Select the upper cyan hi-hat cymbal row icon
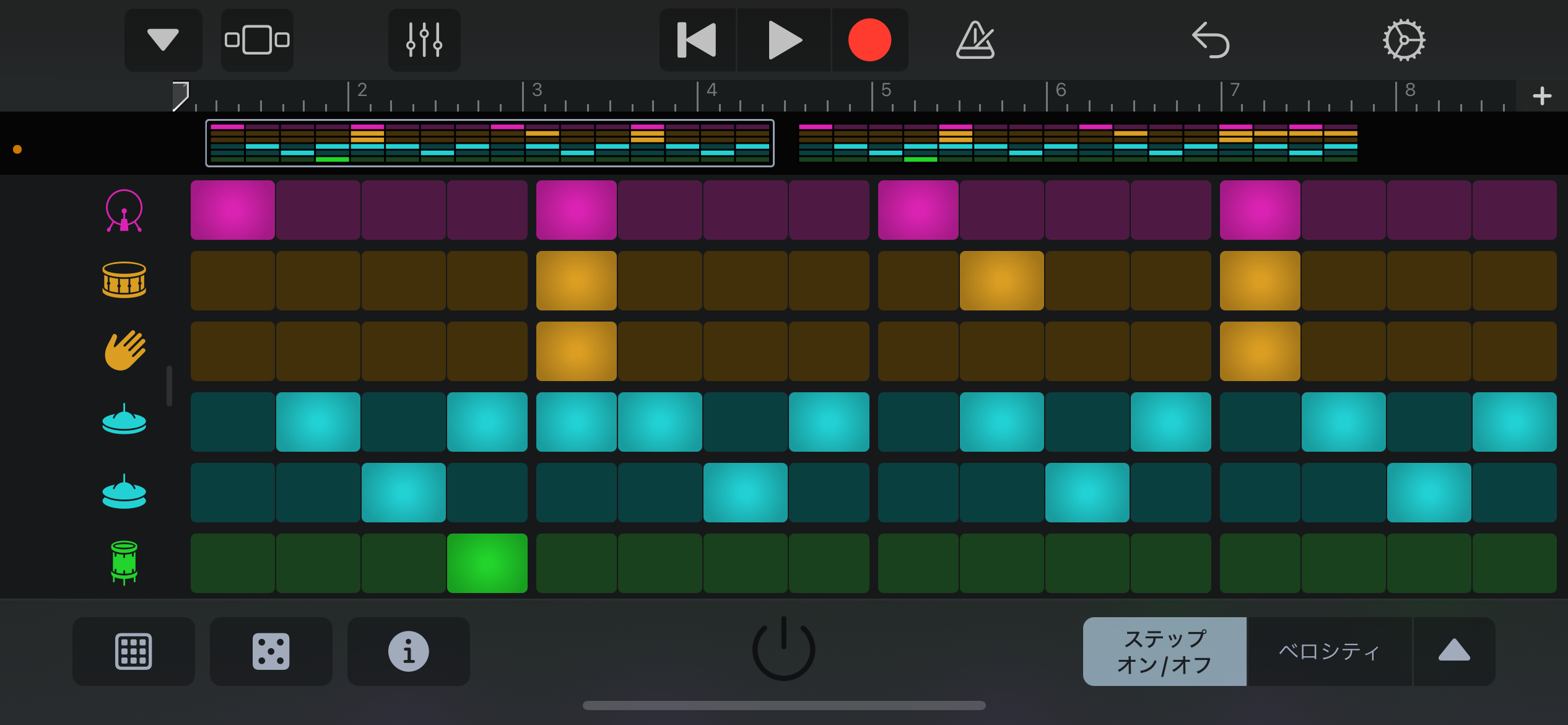The width and height of the screenshot is (1568, 725). 124,420
